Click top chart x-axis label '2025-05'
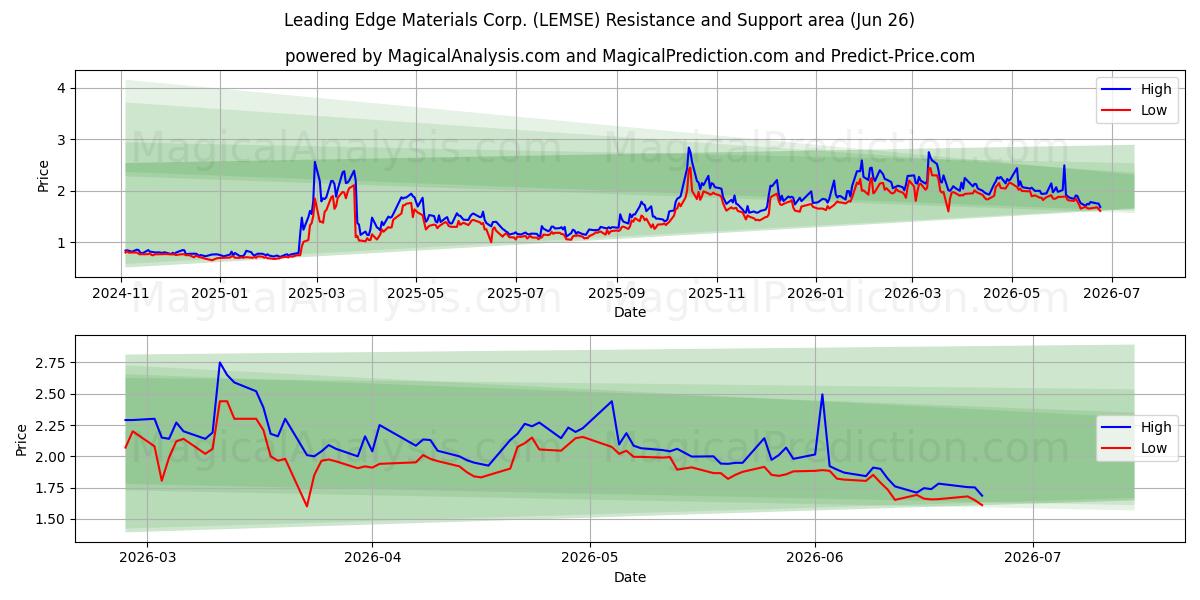Screen dimensions: 1200x600 pyautogui.click(x=416, y=293)
